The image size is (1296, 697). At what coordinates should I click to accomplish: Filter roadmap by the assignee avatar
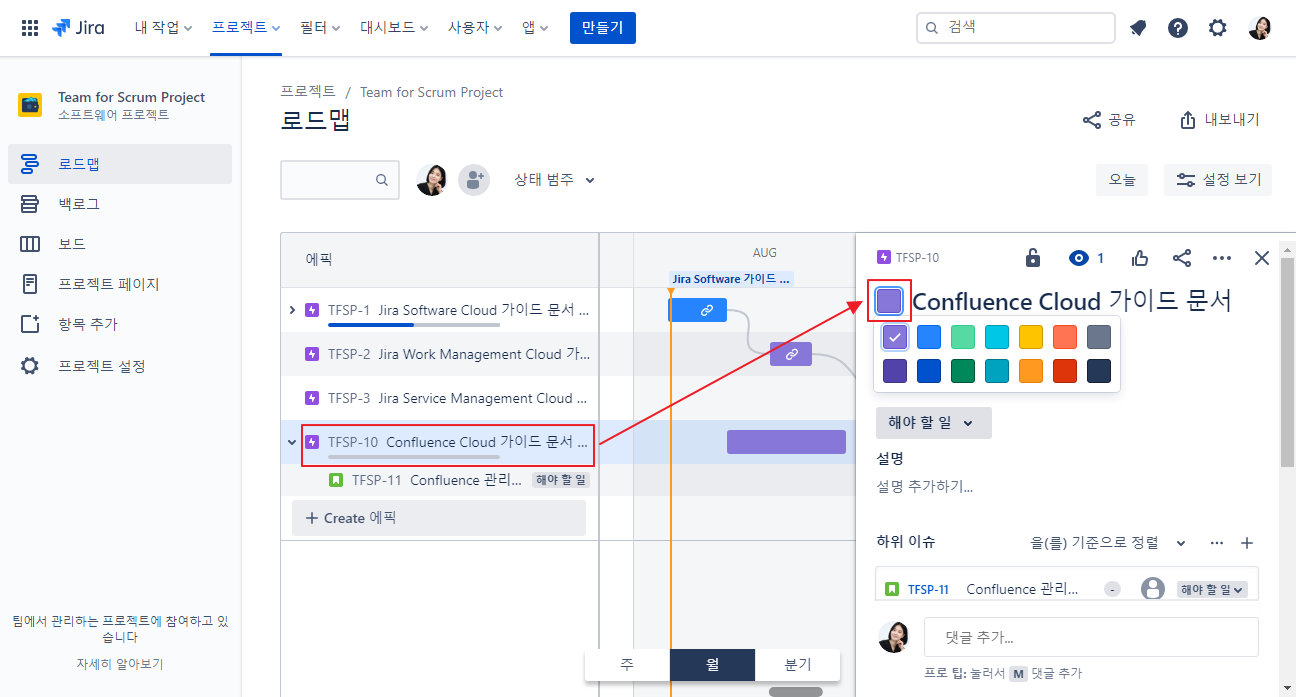(x=432, y=180)
